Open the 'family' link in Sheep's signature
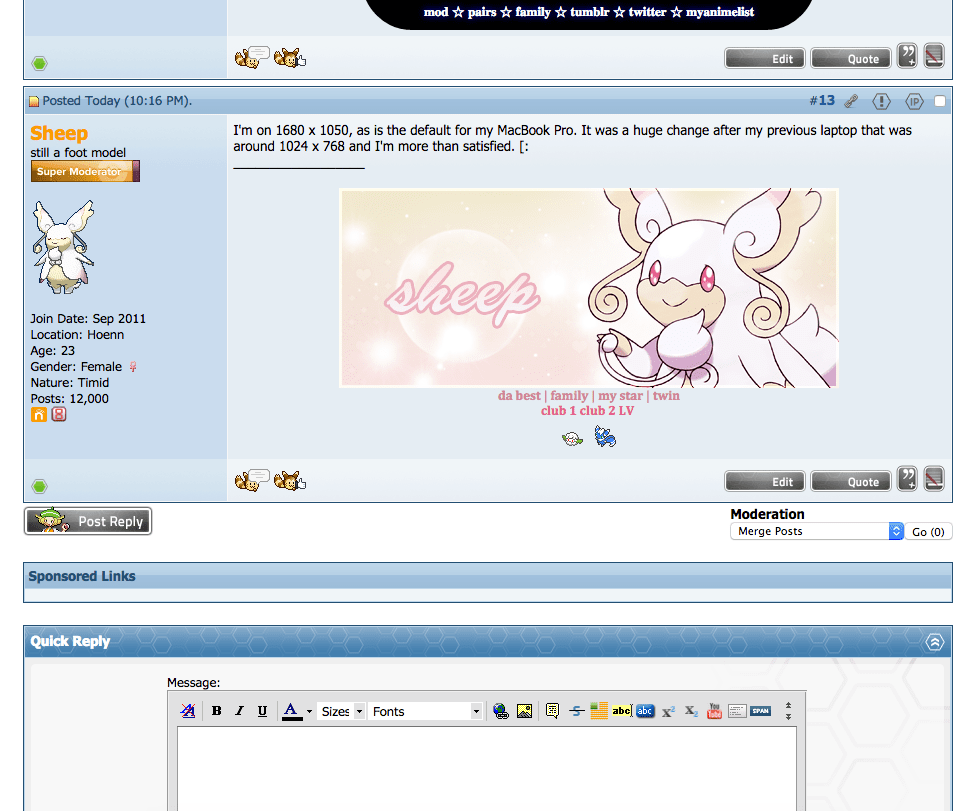 tap(569, 396)
